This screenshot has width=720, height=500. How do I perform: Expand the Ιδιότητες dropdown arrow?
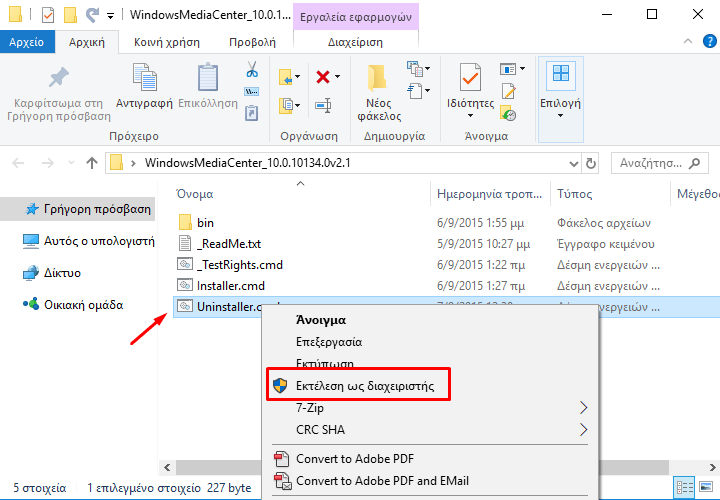coord(470,116)
